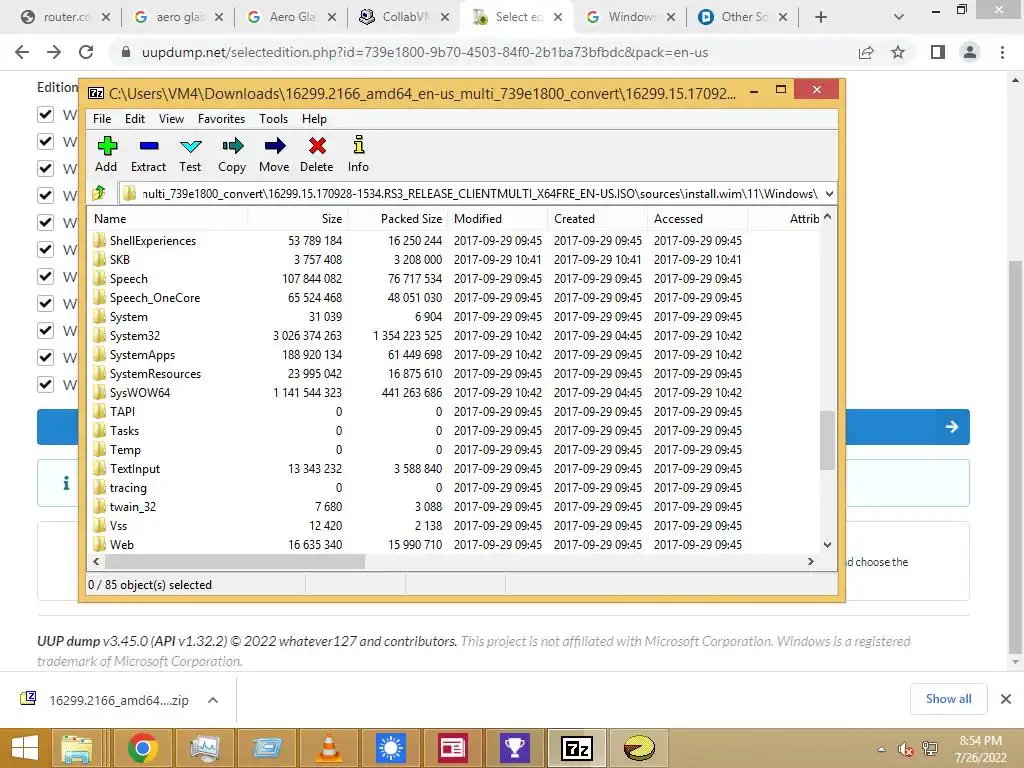This screenshot has height=768, width=1024.
Task: Click the volume muted tray icon
Action: (905, 749)
